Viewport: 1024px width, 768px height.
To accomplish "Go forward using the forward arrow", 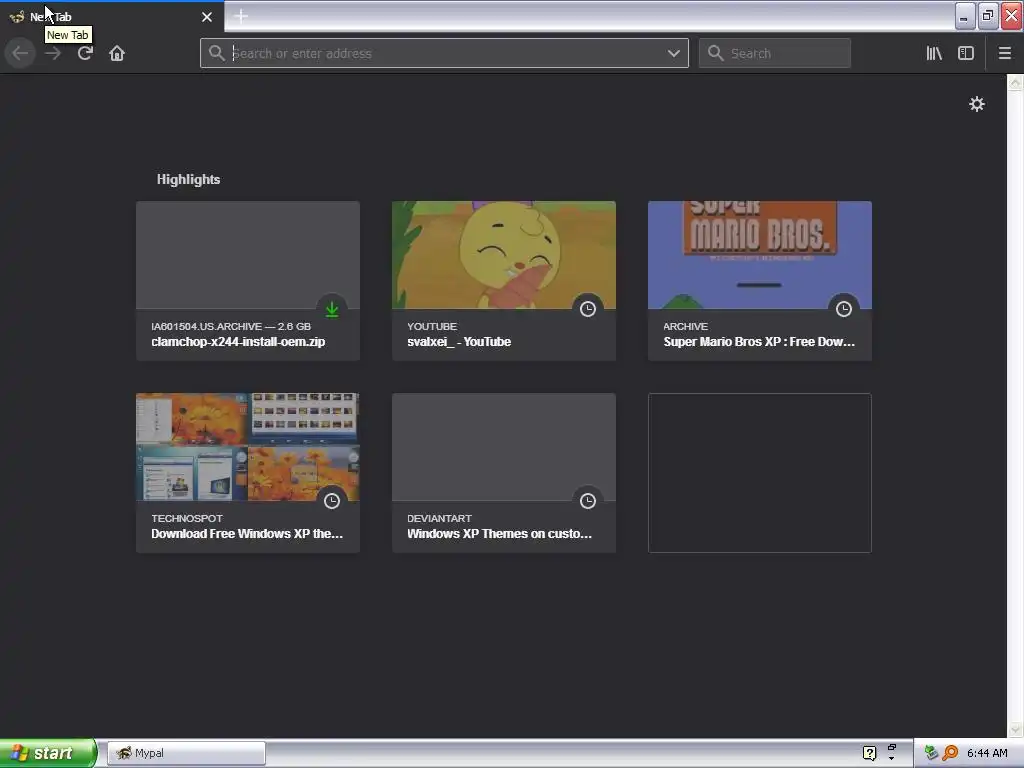I will click(x=53, y=53).
